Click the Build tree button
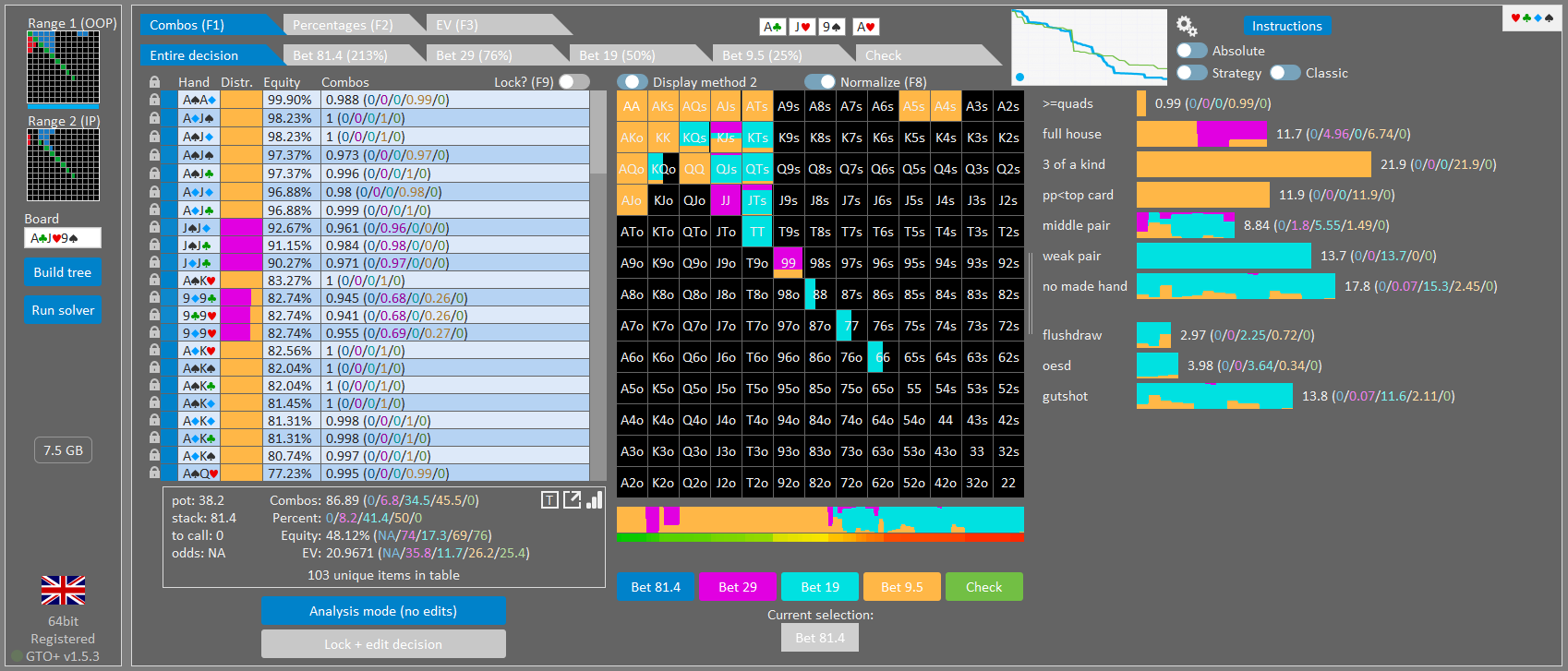Viewport: 1568px width, 671px height. [x=62, y=272]
